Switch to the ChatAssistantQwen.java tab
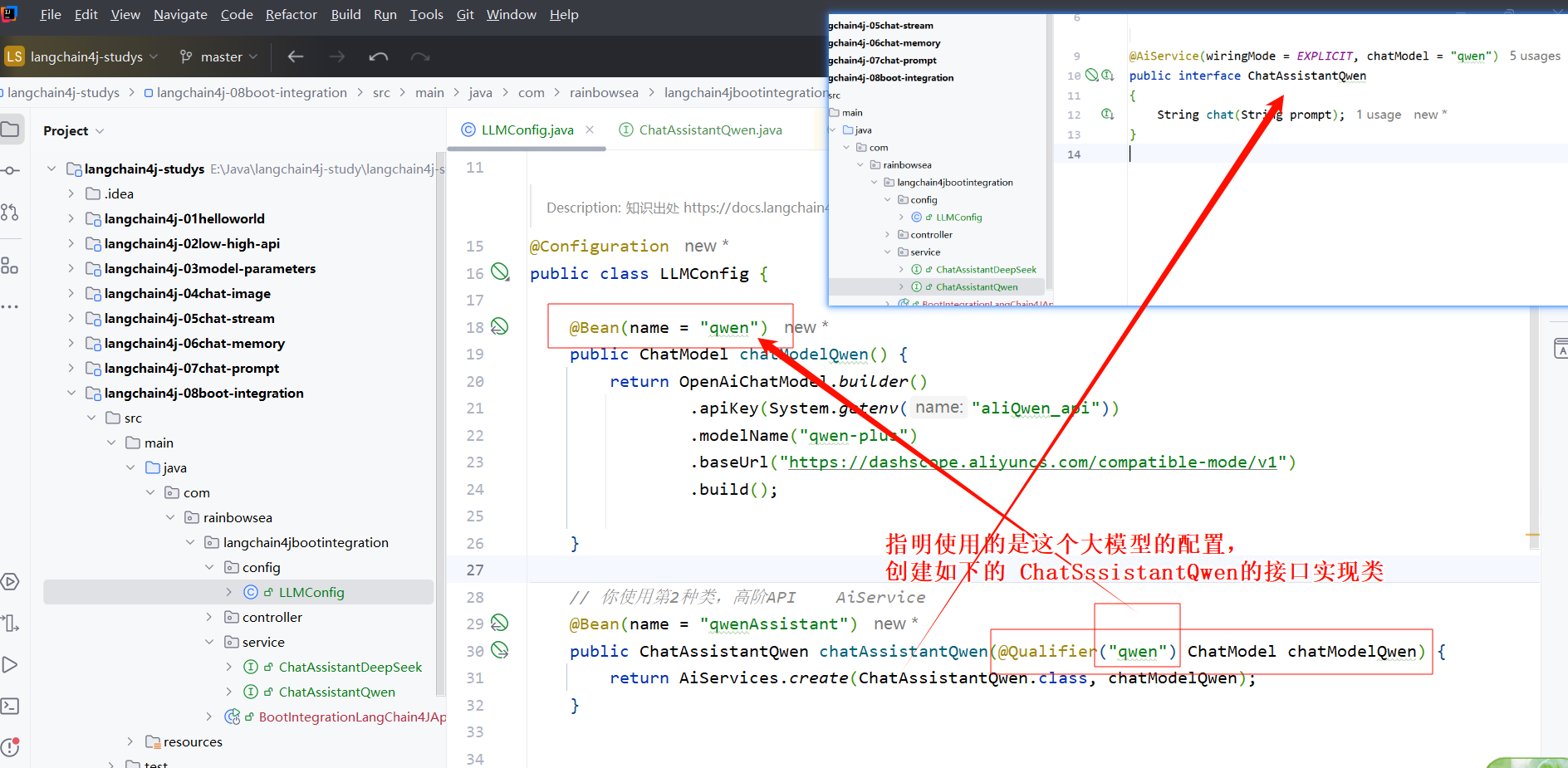 [x=710, y=130]
